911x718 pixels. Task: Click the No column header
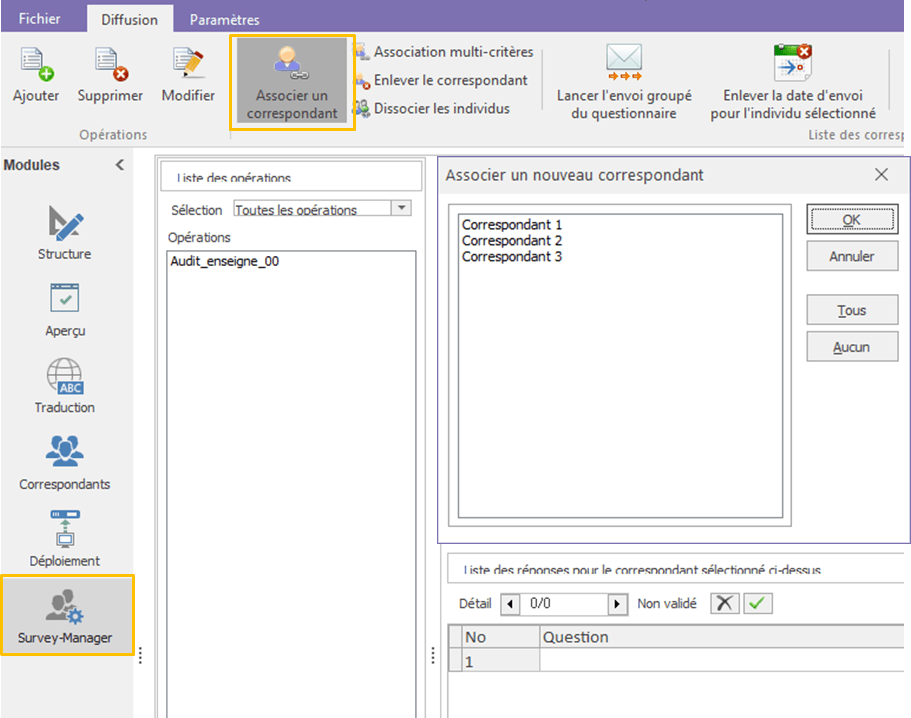[x=501, y=637]
